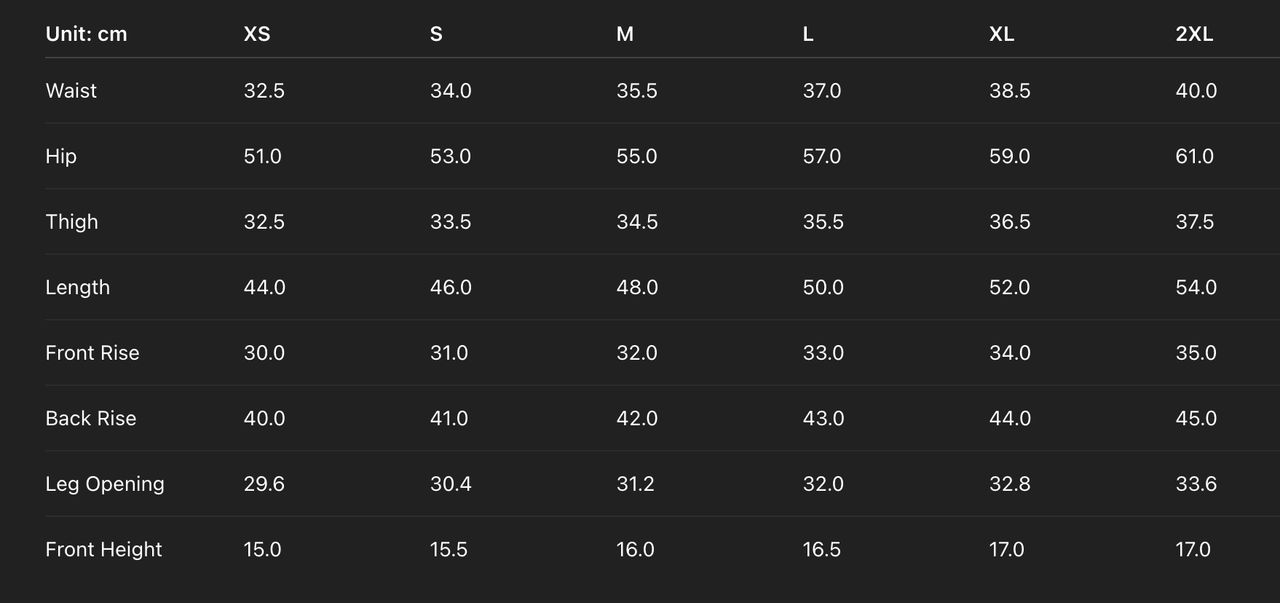This screenshot has width=1280, height=603.
Task: Select the Length value 50.0 for L
Action: click(823, 288)
